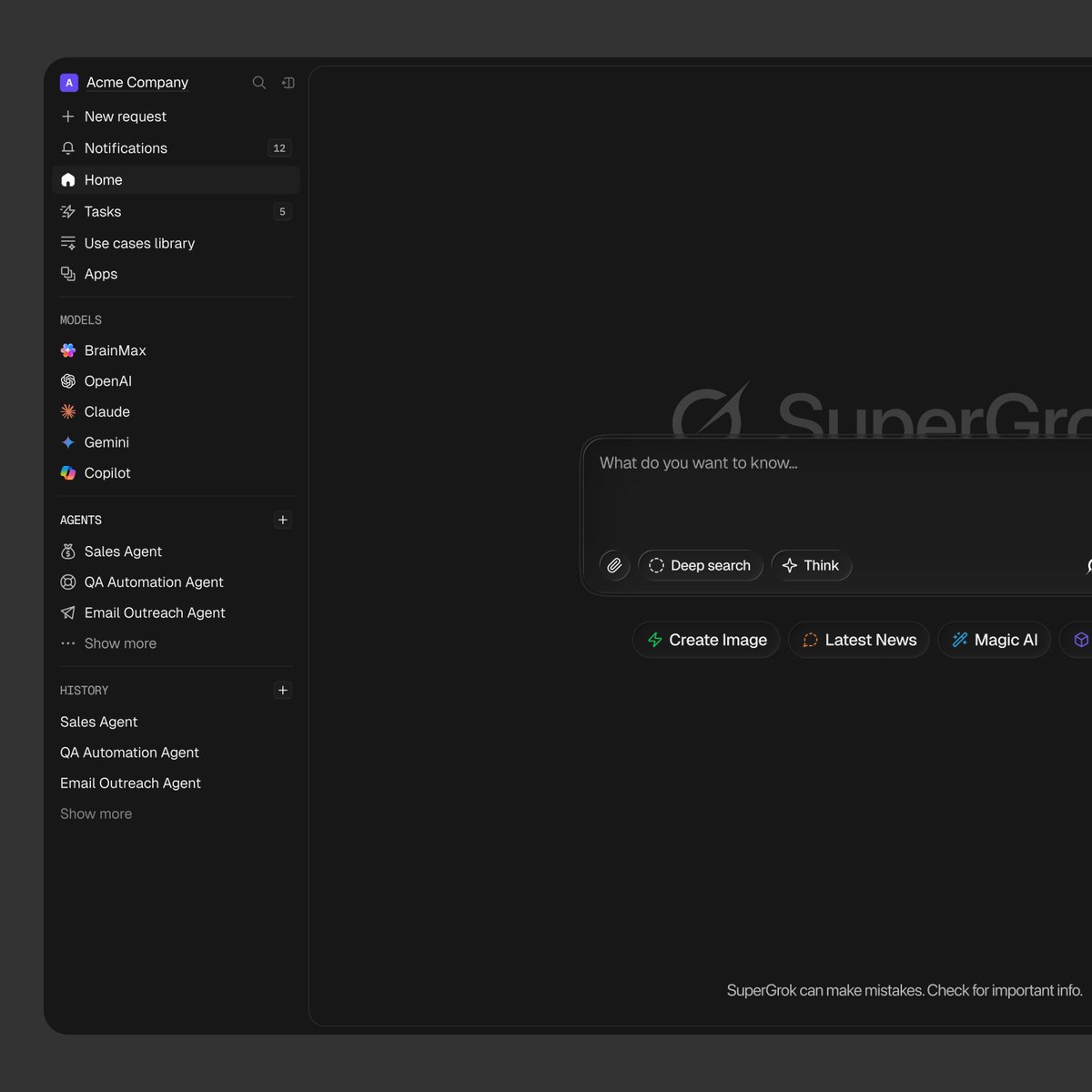Image resolution: width=1092 pixels, height=1092 pixels.
Task: Click the Create Image suggestion button
Action: 707,640
